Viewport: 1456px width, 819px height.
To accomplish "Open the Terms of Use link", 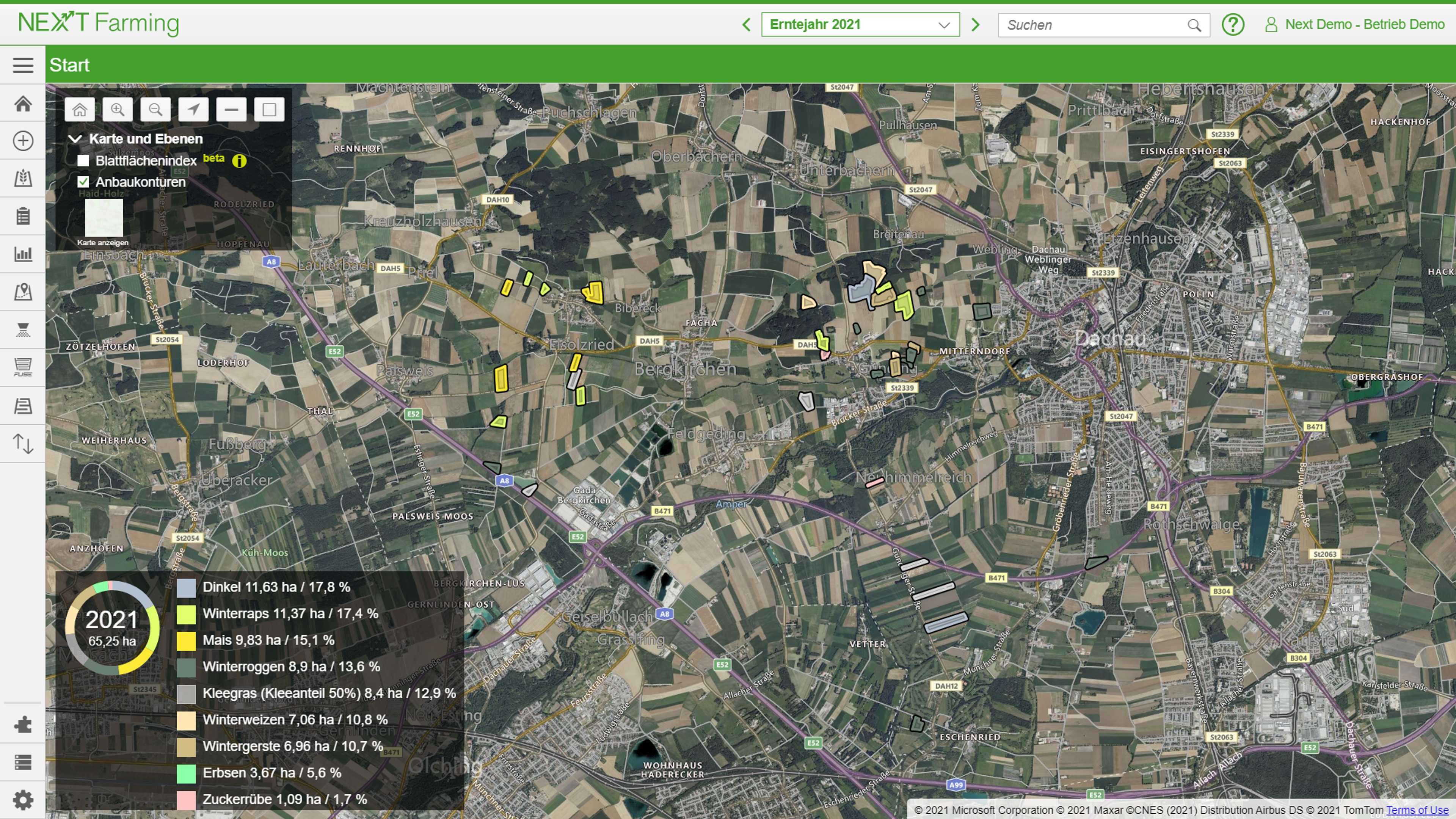I will click(x=1417, y=810).
